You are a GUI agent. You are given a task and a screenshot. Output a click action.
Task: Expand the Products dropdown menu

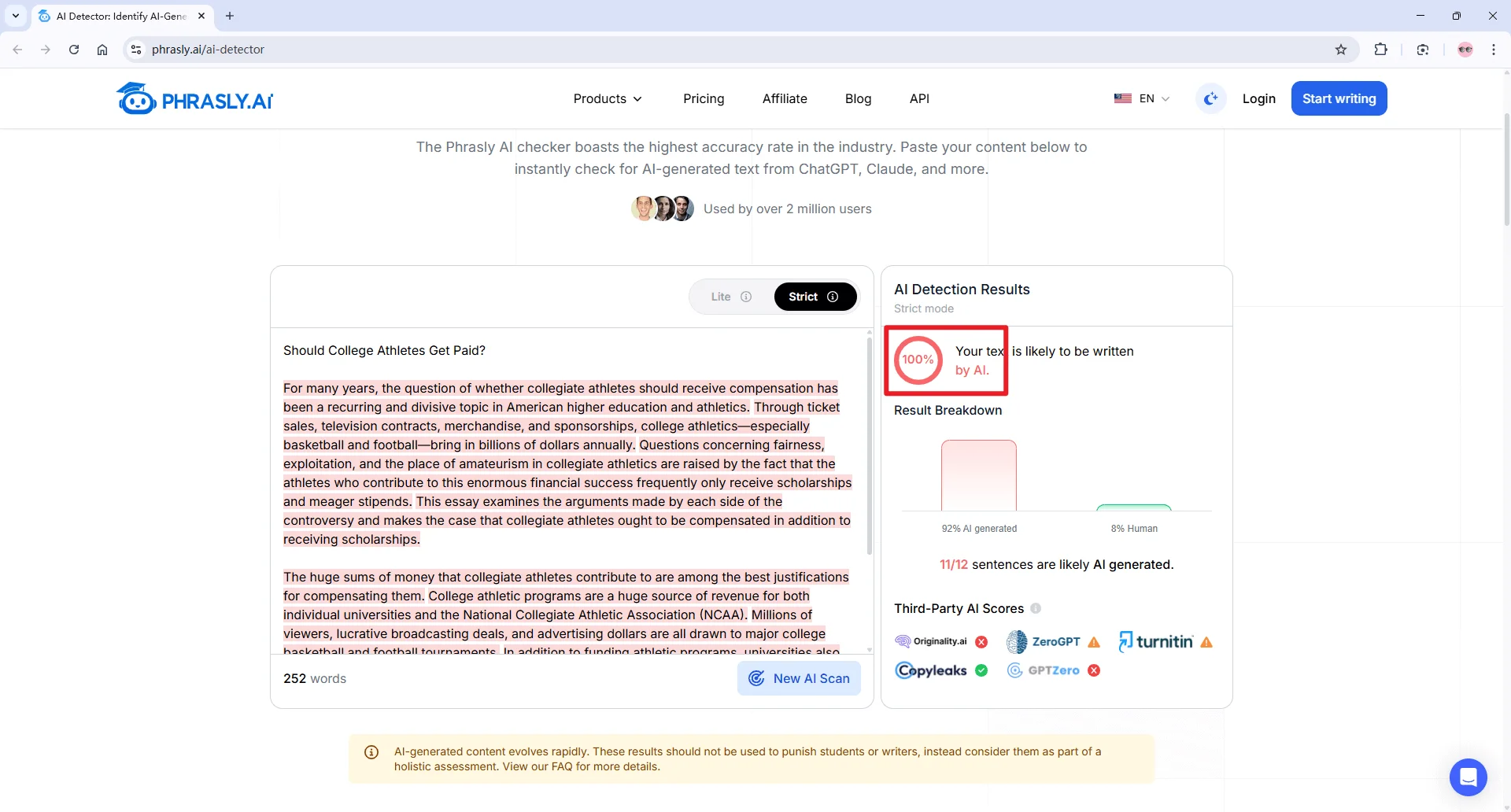pos(608,98)
